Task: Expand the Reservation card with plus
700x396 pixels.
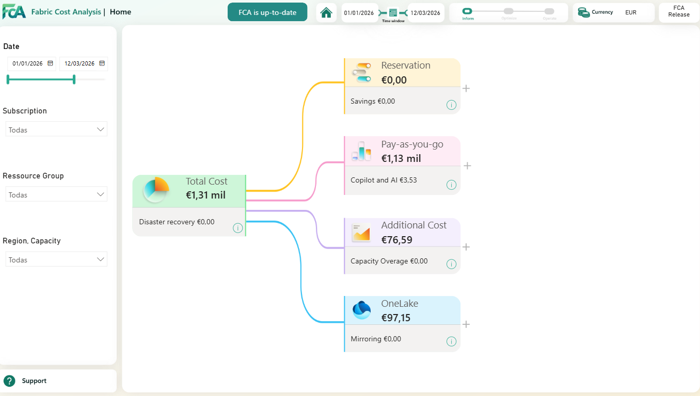Action: 466,88
